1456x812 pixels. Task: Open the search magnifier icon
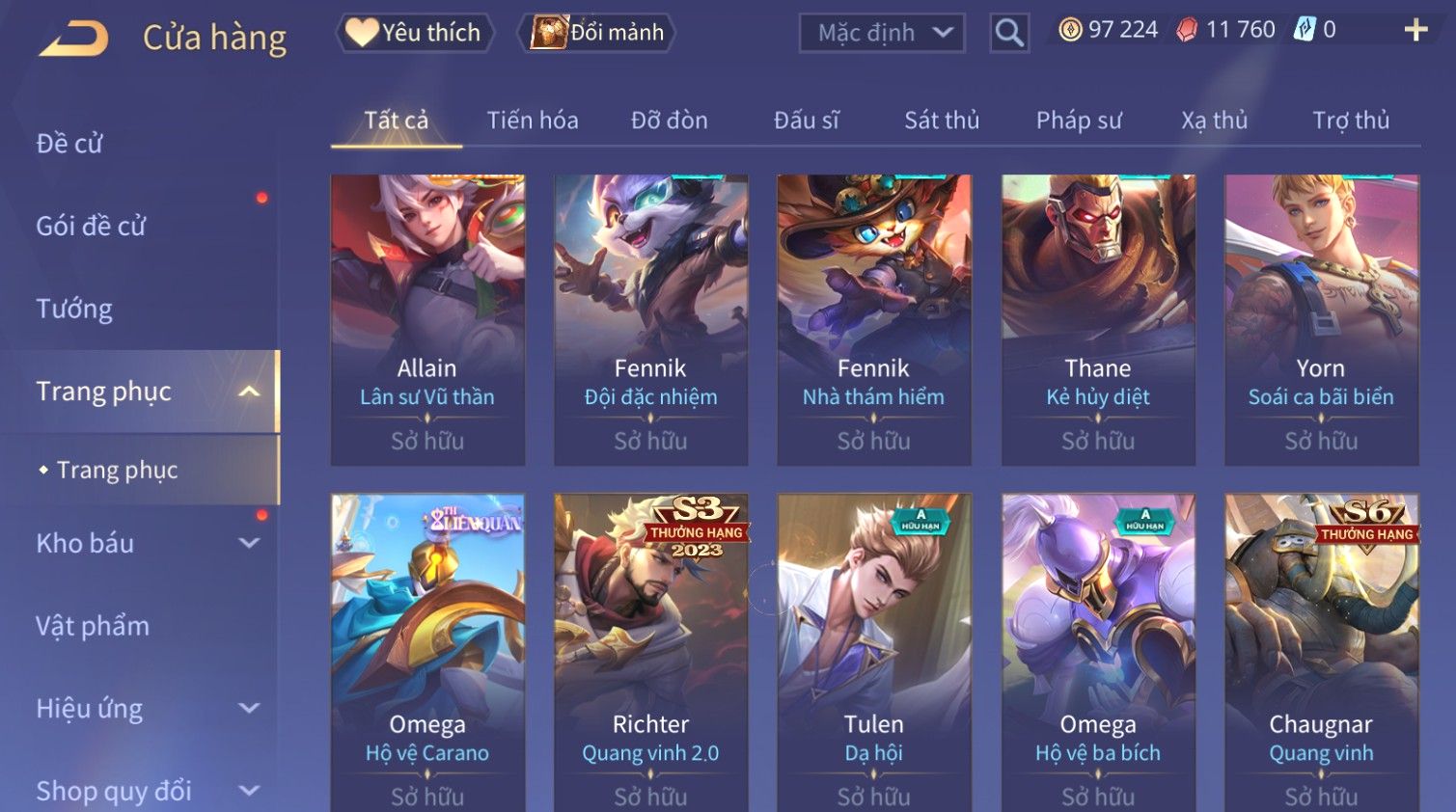click(x=1009, y=33)
